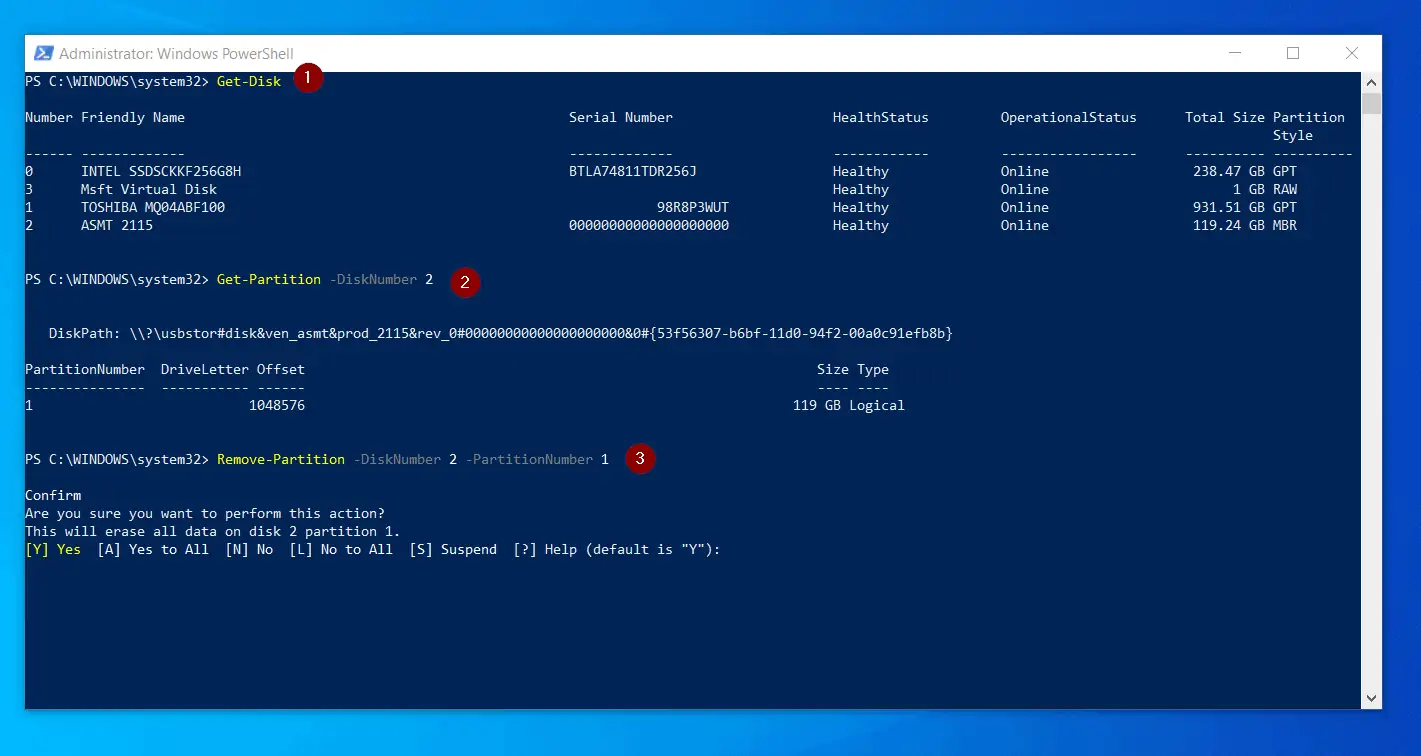Click the Remove-Partition command text
The image size is (1421, 756).
281,459
